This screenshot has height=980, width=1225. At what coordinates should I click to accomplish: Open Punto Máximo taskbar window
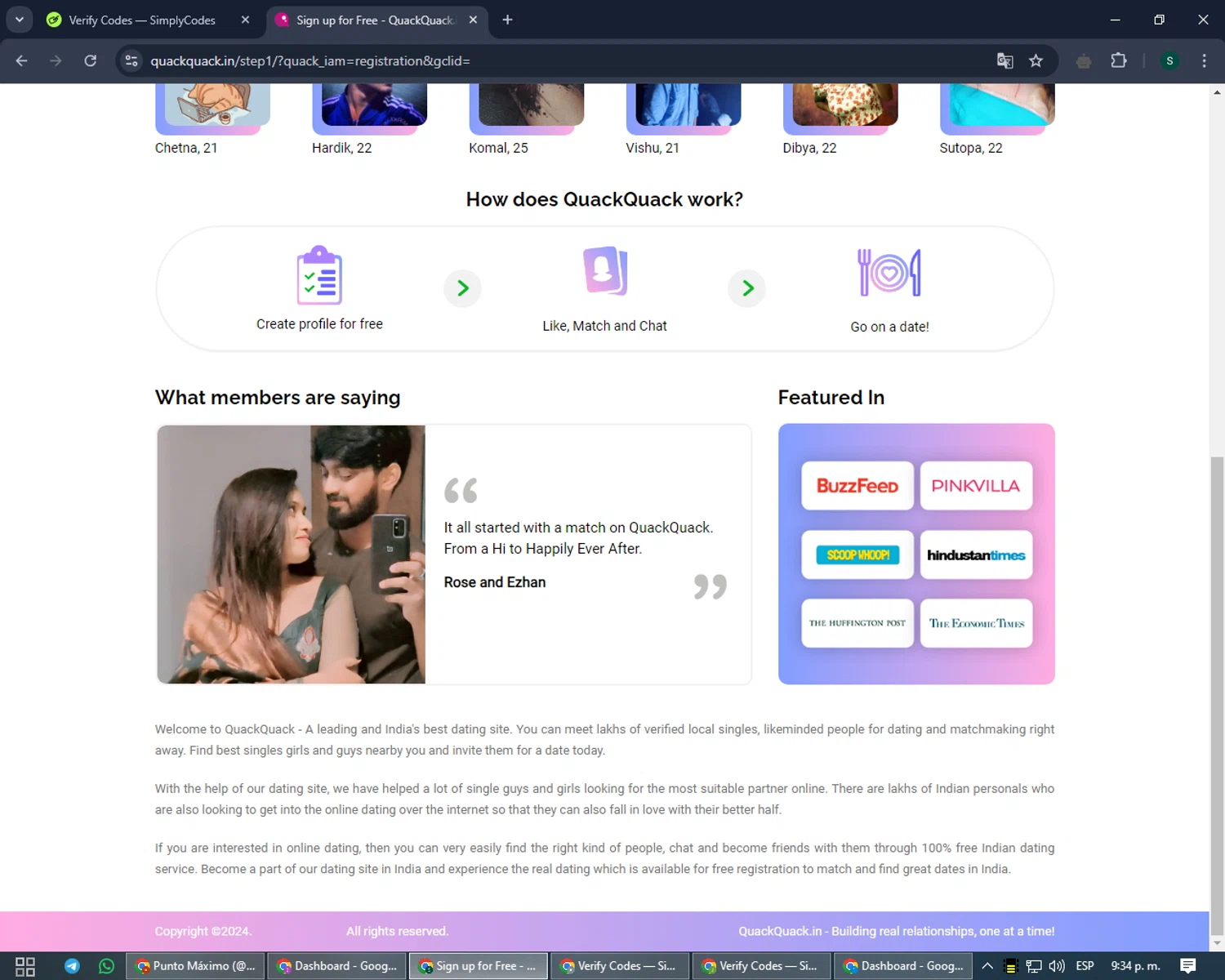(x=195, y=966)
